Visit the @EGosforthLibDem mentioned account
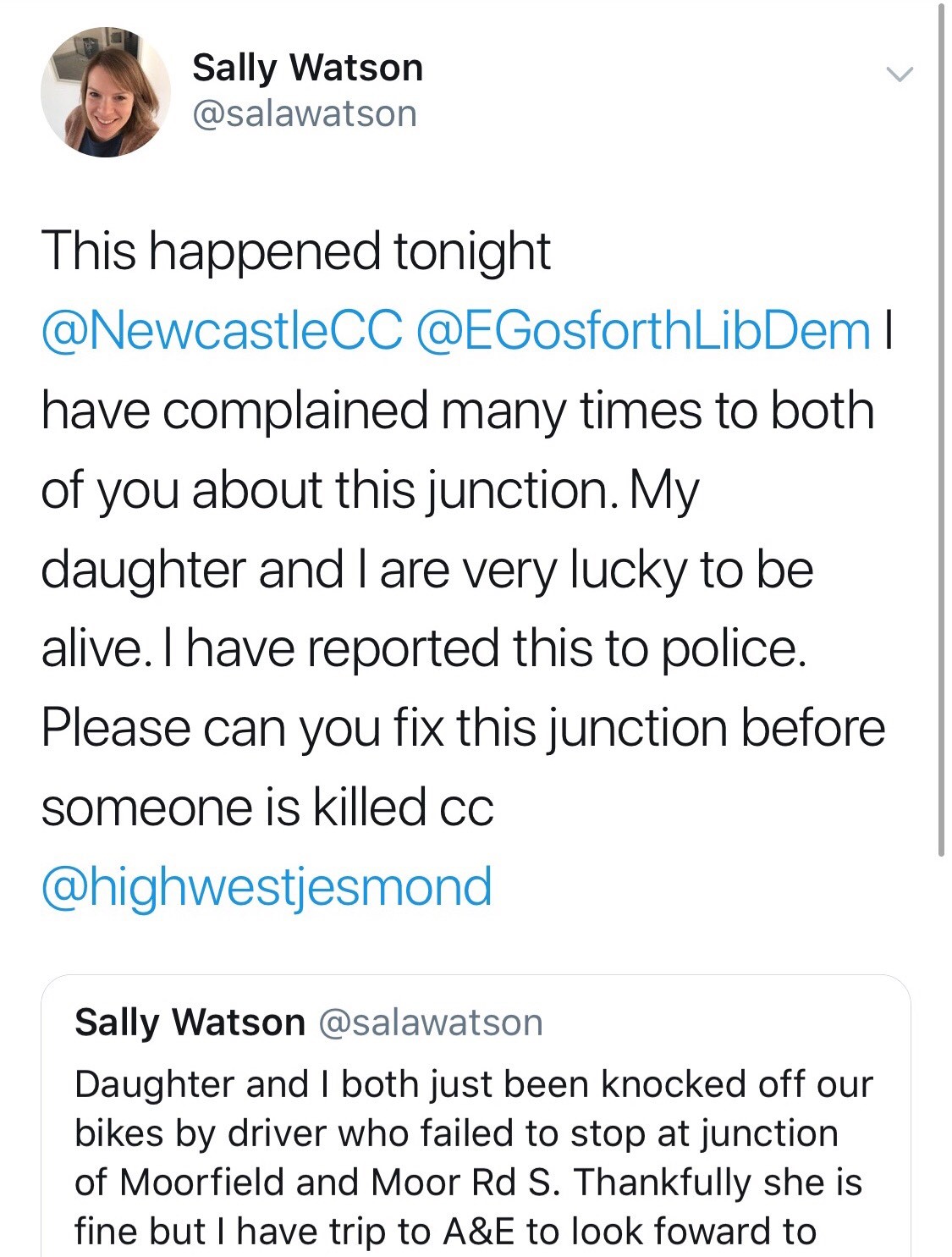 [x=643, y=330]
